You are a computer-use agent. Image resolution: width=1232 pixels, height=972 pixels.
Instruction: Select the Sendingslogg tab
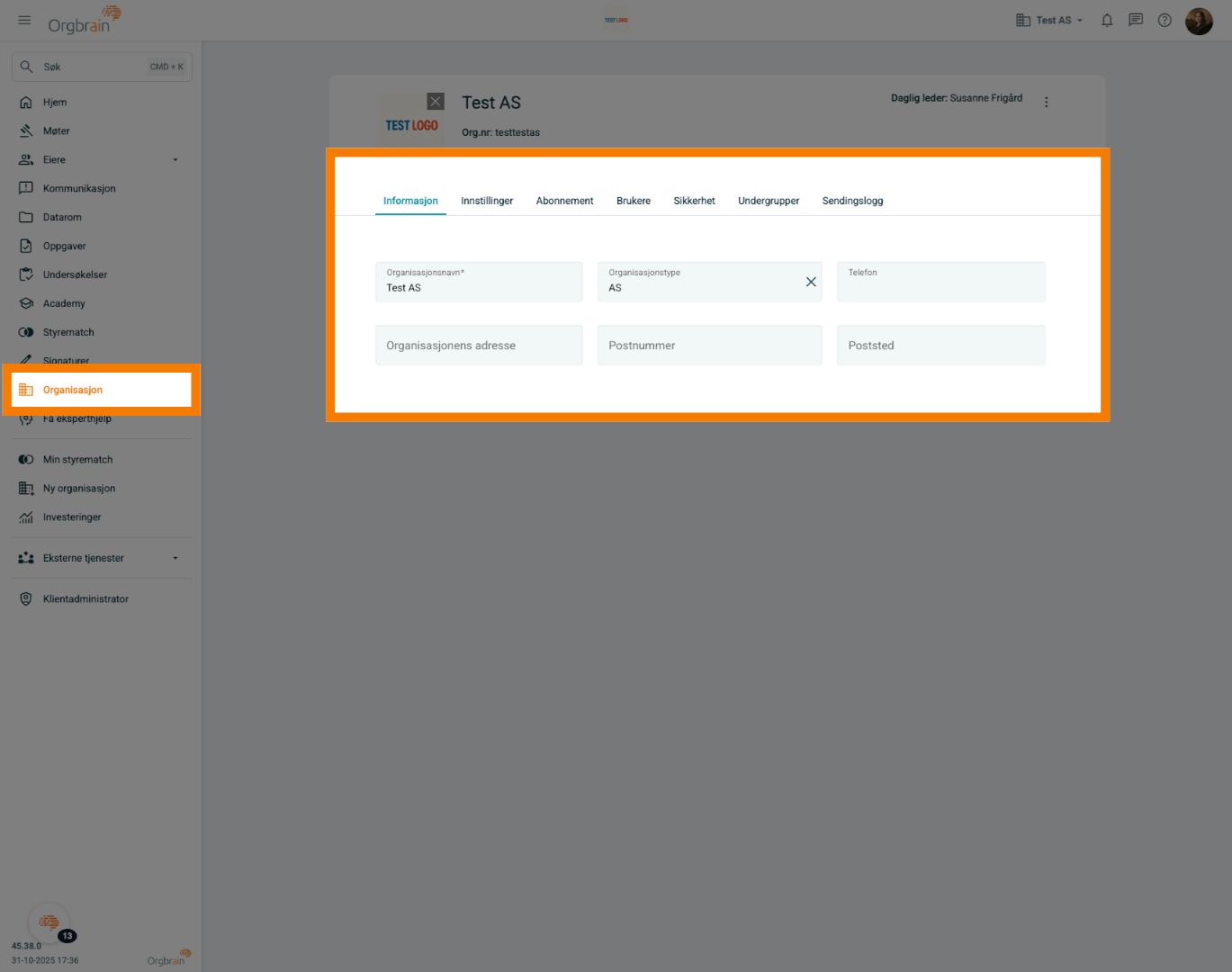[852, 201]
